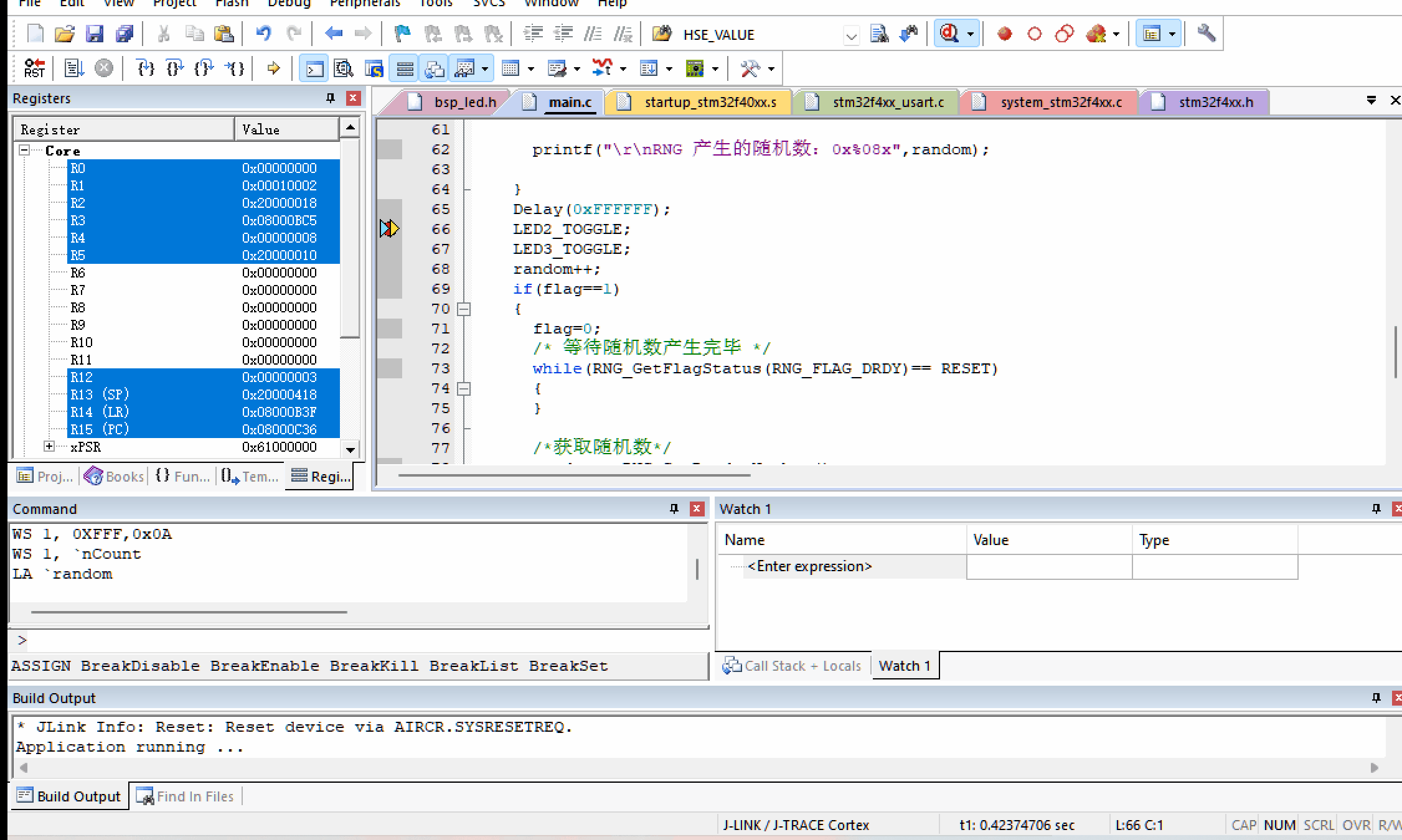The width and height of the screenshot is (1402, 840).
Task: Insert breakpoint with red circle icon
Action: click(x=1004, y=34)
